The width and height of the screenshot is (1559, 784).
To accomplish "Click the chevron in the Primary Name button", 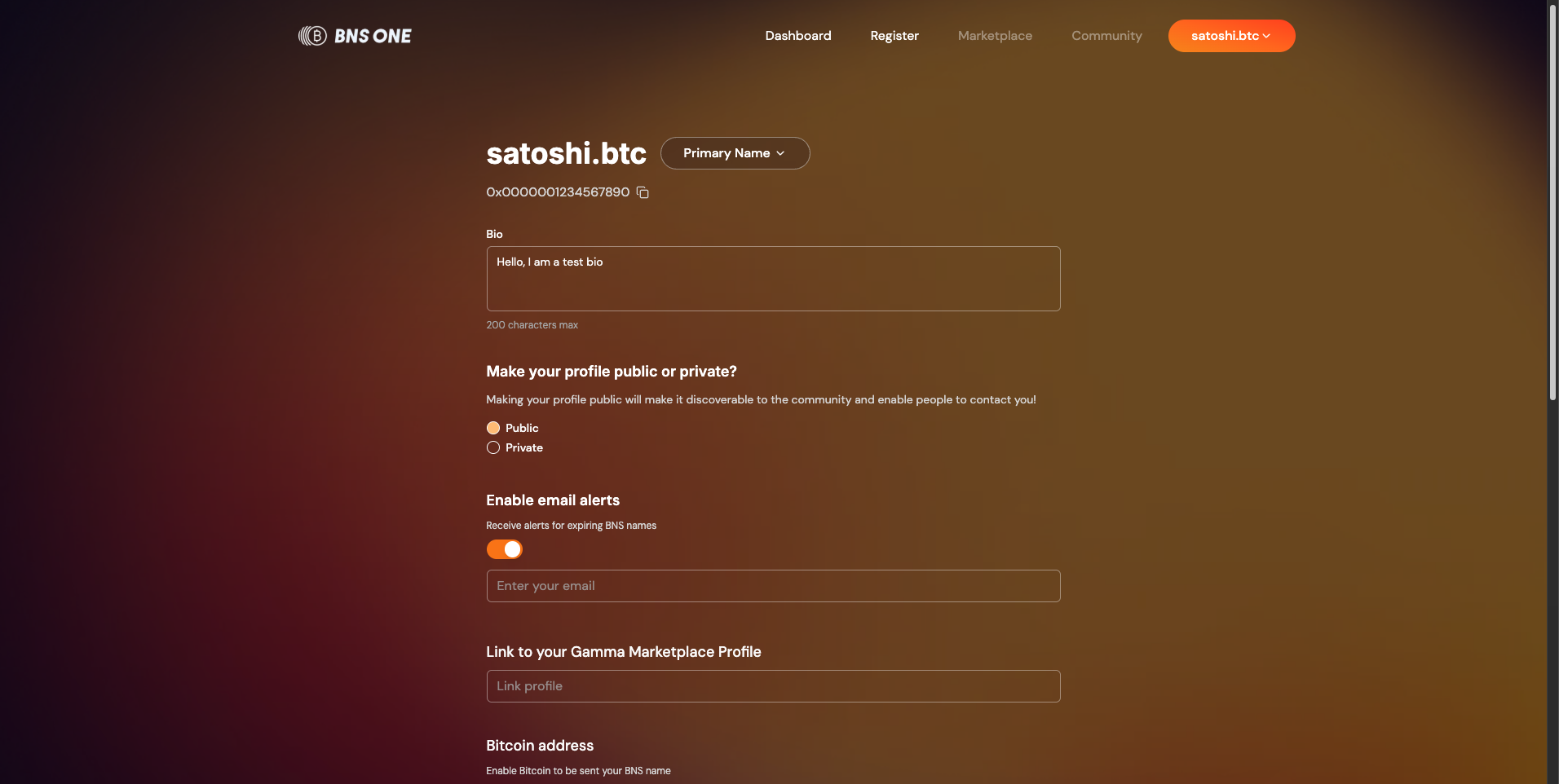I will [x=780, y=153].
